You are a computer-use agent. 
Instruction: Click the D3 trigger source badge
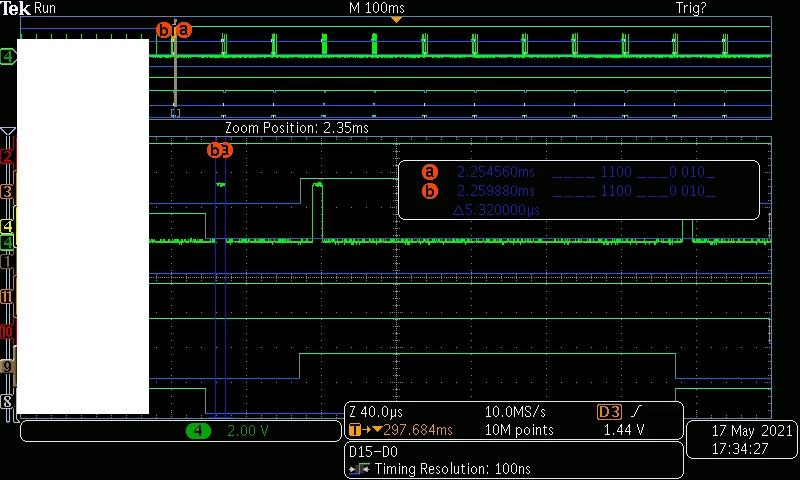(x=609, y=412)
